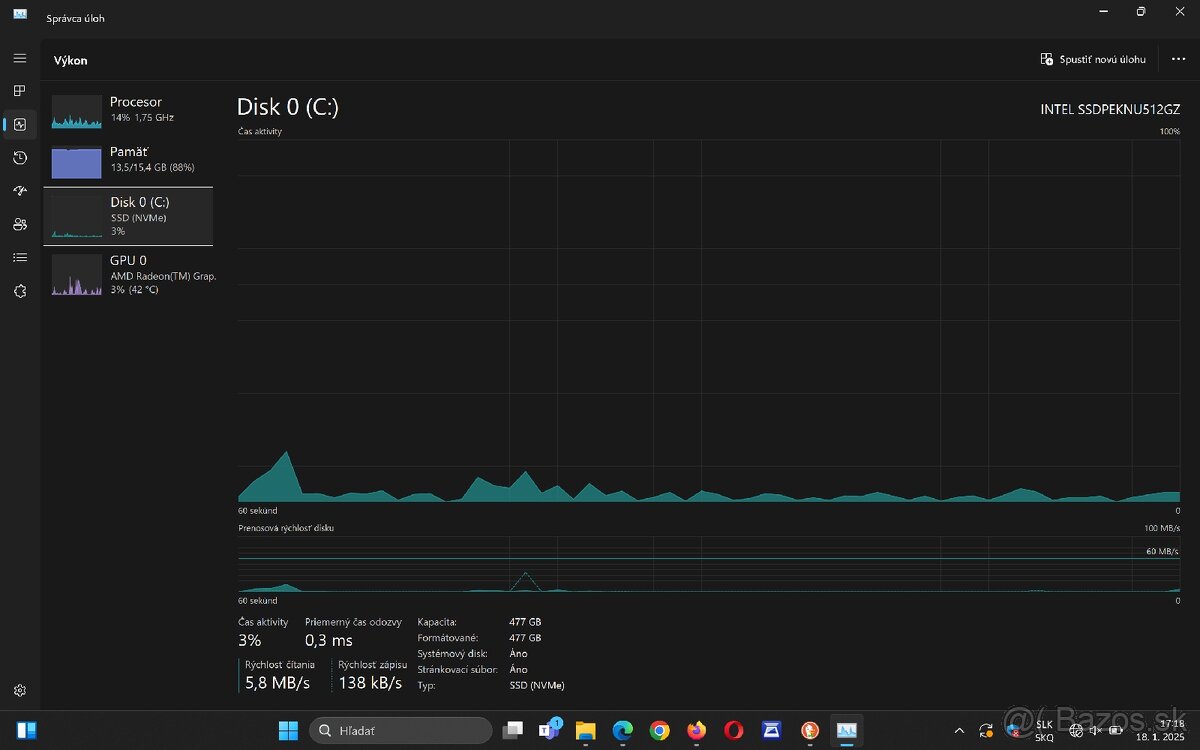Image resolution: width=1200 pixels, height=750 pixels.
Task: Open Task Manager settings gear
Action: [x=19, y=690]
